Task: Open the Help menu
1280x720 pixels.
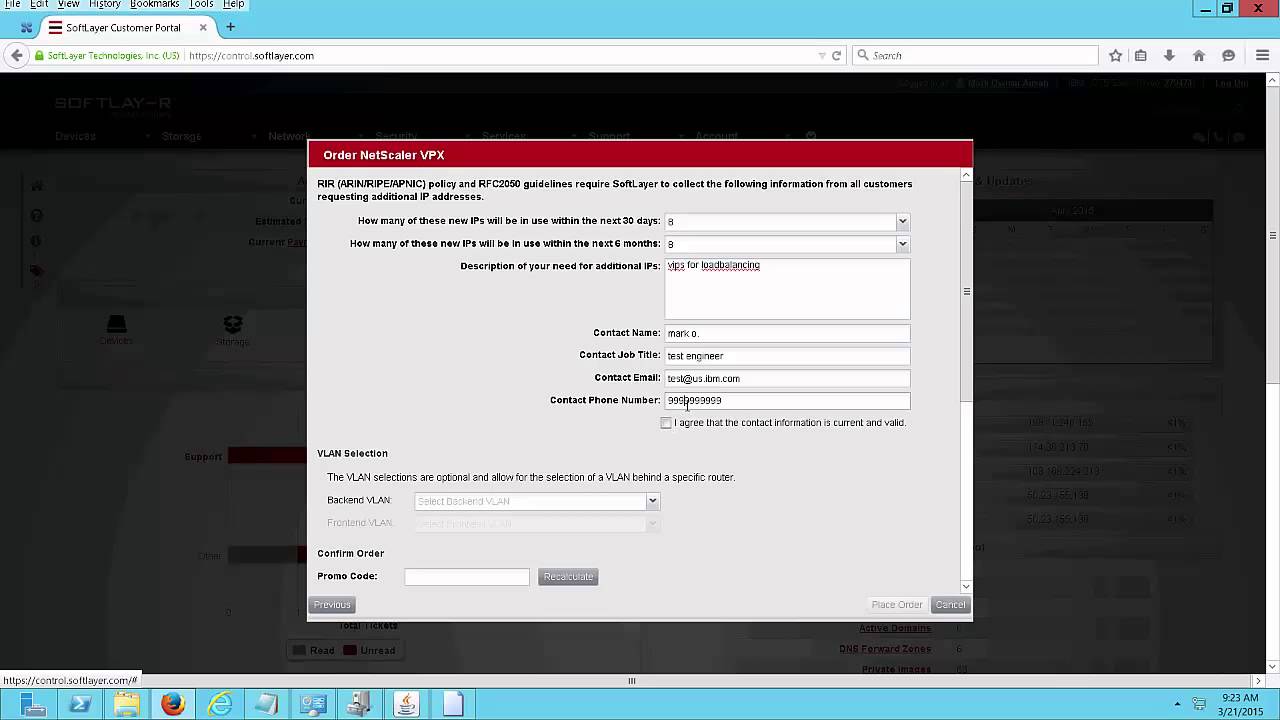Action: click(x=233, y=4)
